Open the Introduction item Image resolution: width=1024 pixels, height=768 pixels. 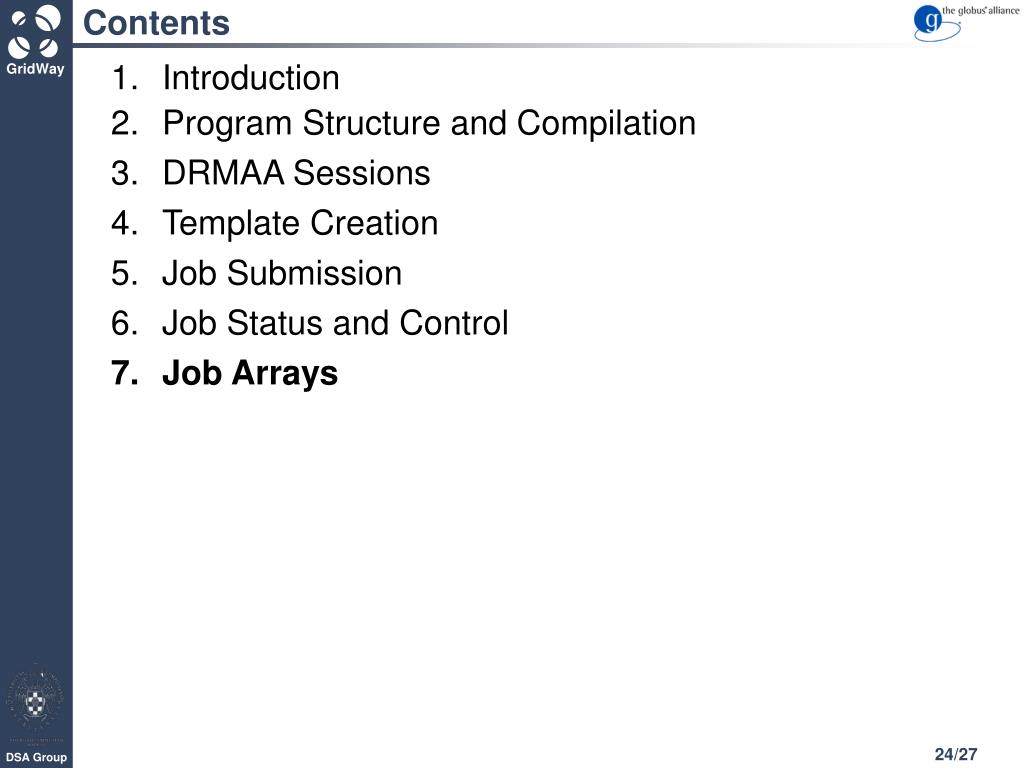[251, 78]
